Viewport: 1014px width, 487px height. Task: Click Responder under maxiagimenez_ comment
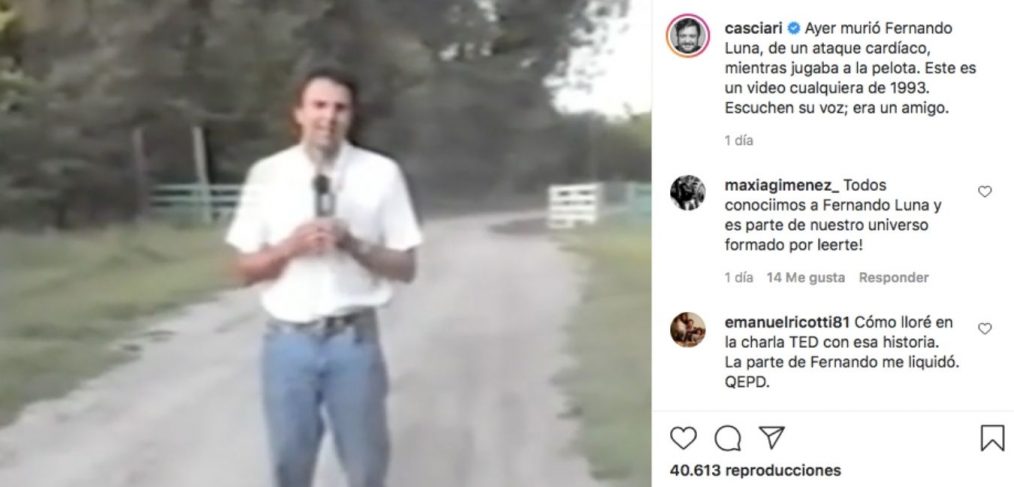coord(894,277)
